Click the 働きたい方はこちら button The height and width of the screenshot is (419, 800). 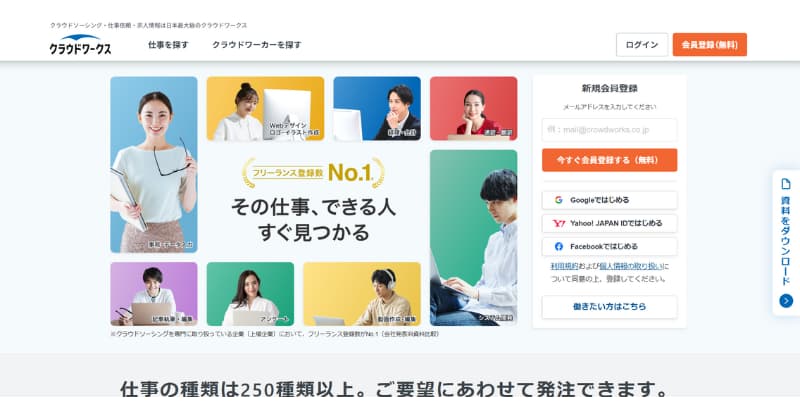(x=610, y=307)
